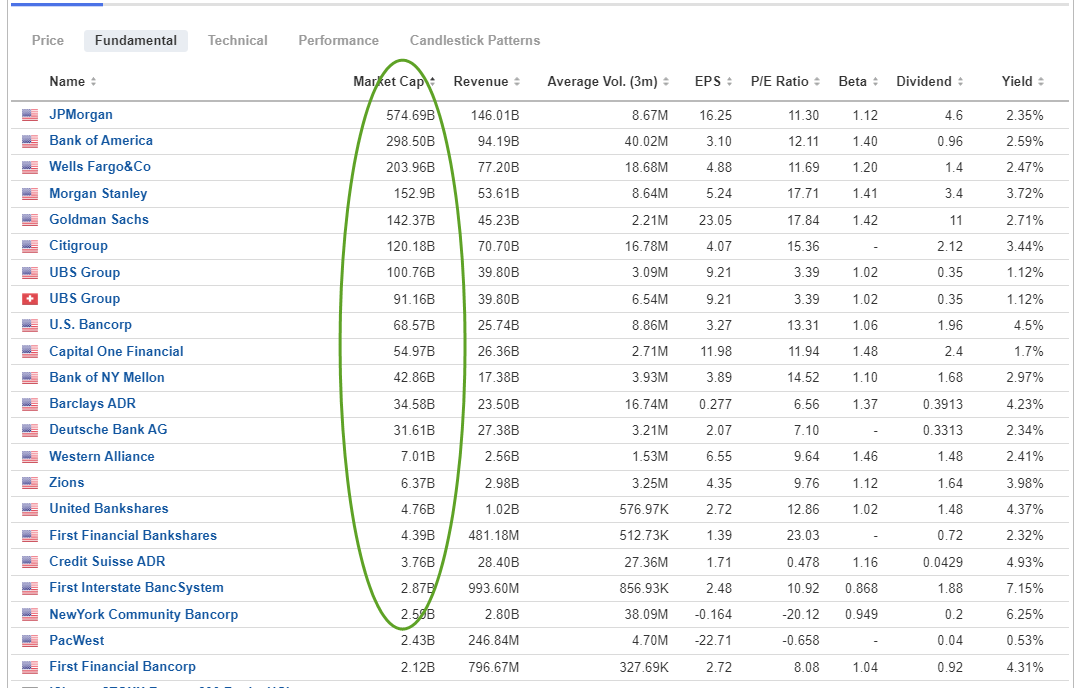Switch to the Price tab
This screenshot has width=1082, height=688.
tap(48, 41)
